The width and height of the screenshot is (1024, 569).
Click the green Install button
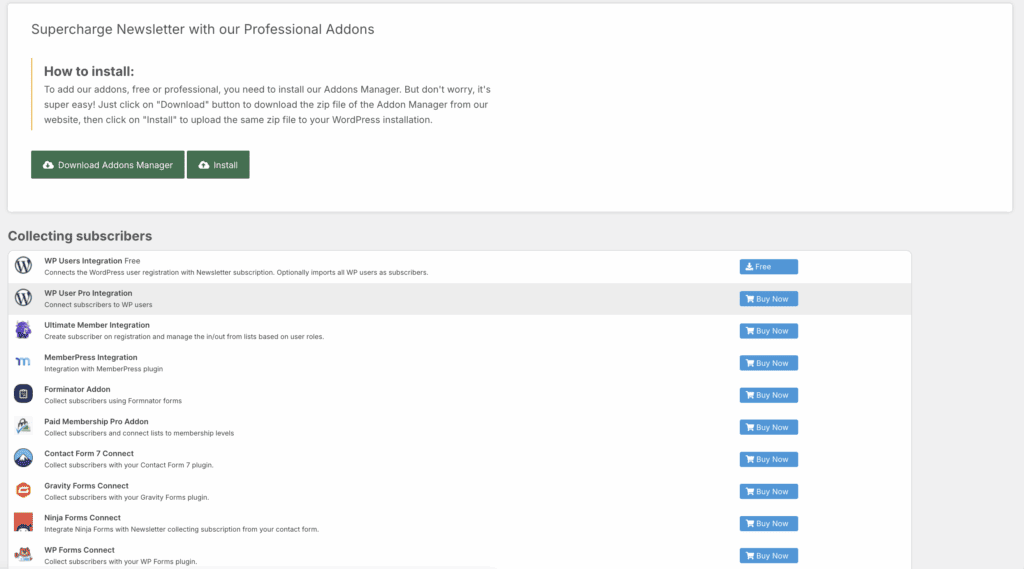(218, 165)
